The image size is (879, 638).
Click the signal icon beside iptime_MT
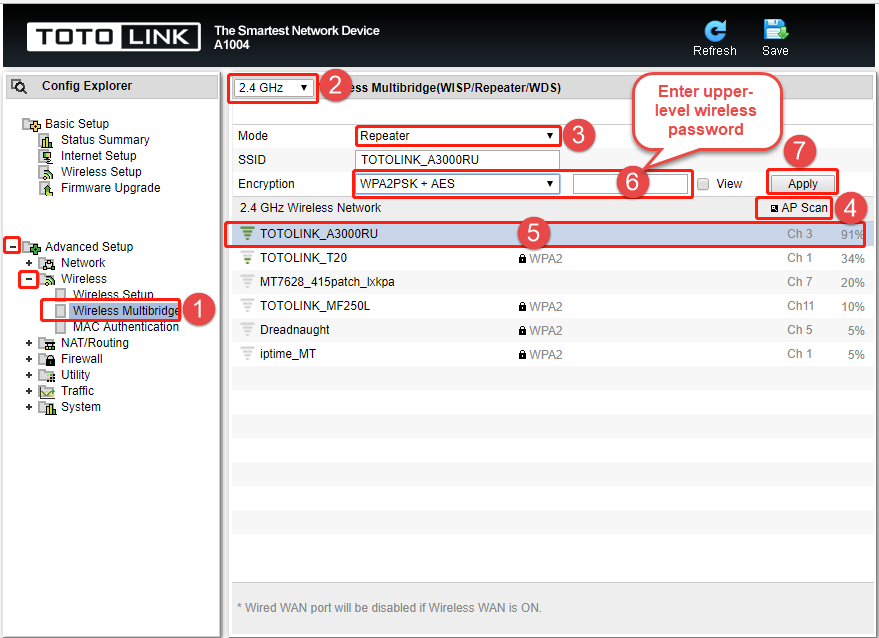click(x=247, y=354)
